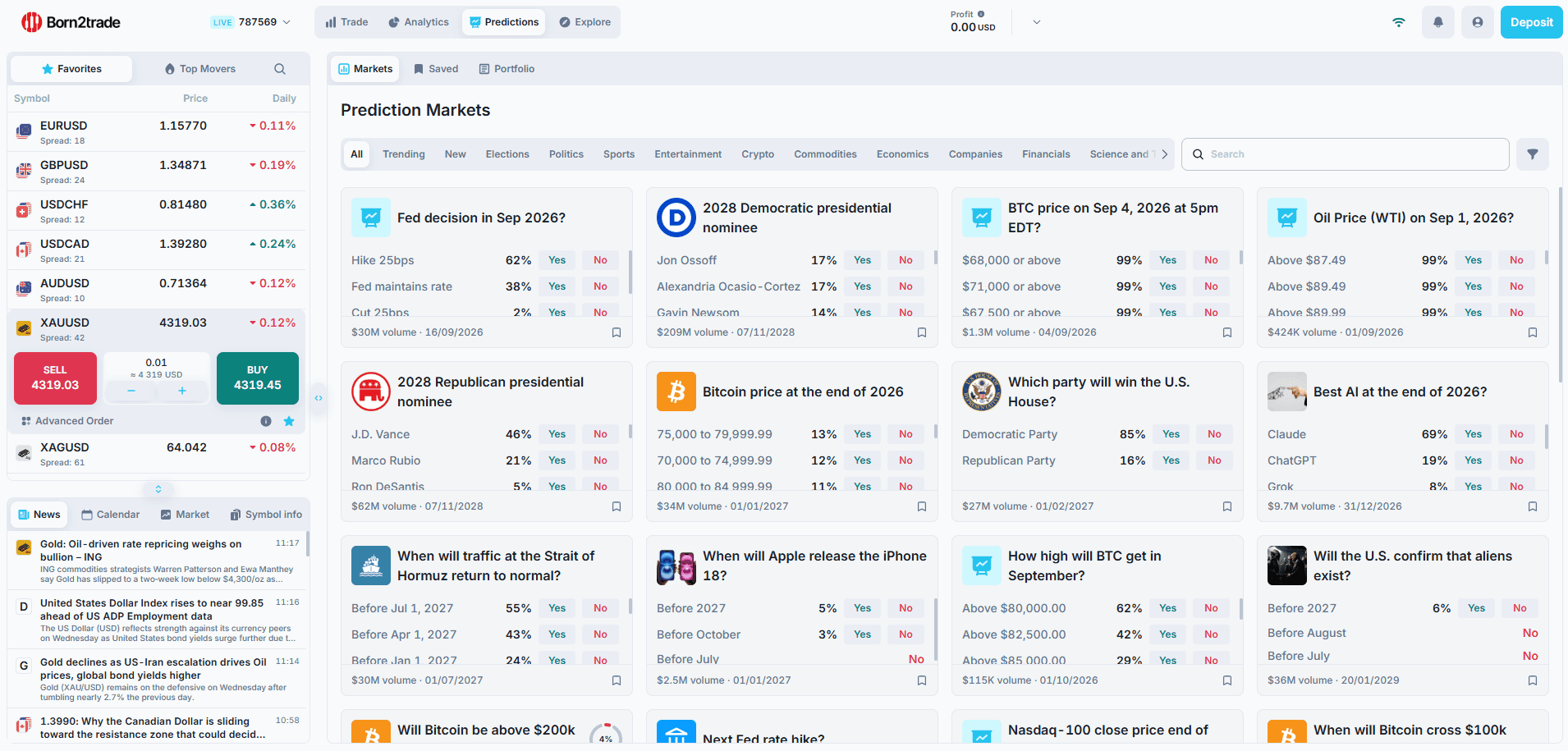Select Yes for Hike 25bps

coord(557,260)
